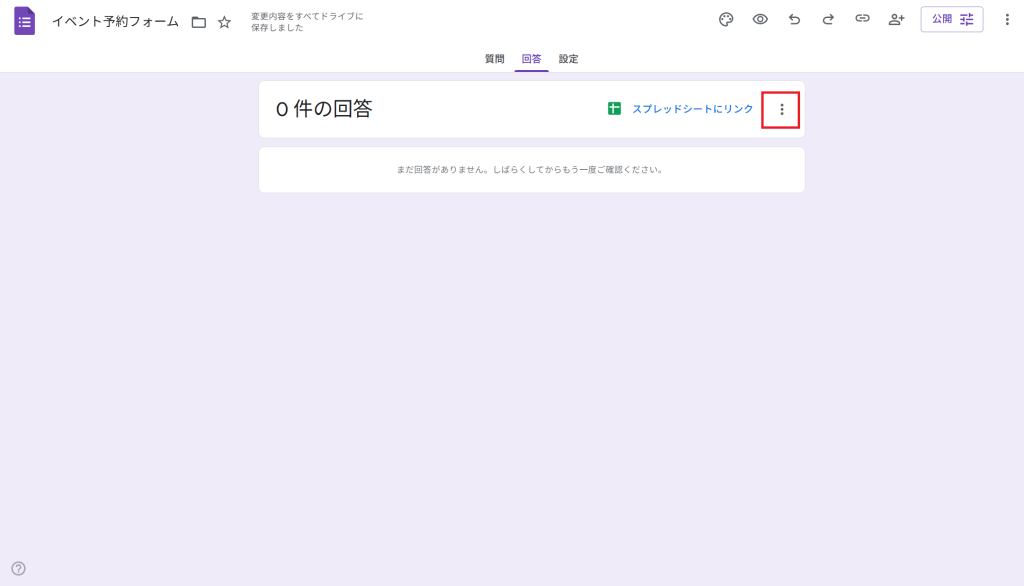Screen dimensions: 1024x586
Task: Open the help question mark icon
Action: pos(18,568)
